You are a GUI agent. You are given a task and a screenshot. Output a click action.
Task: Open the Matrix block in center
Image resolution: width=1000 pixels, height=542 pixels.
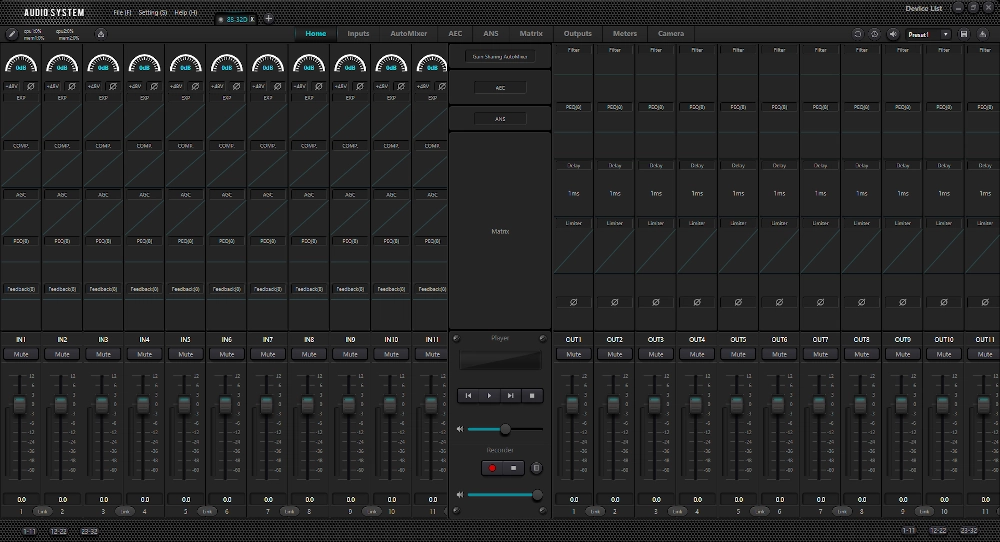point(500,231)
